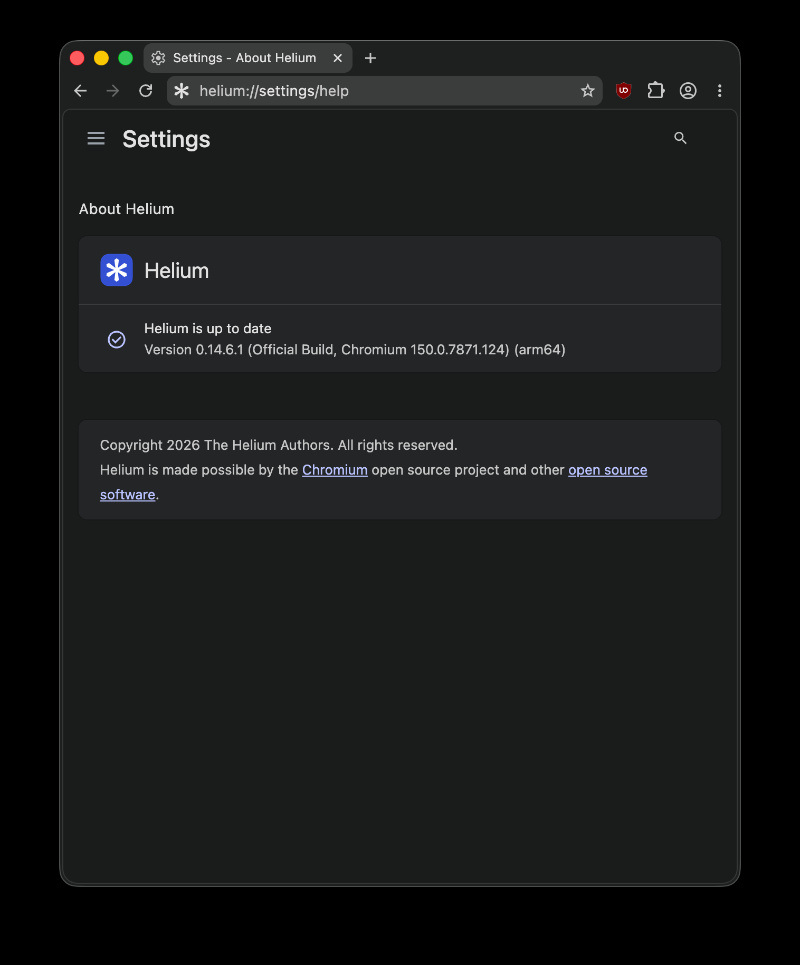Bookmark this page with the star icon
This screenshot has height=965, width=800.
click(x=588, y=91)
